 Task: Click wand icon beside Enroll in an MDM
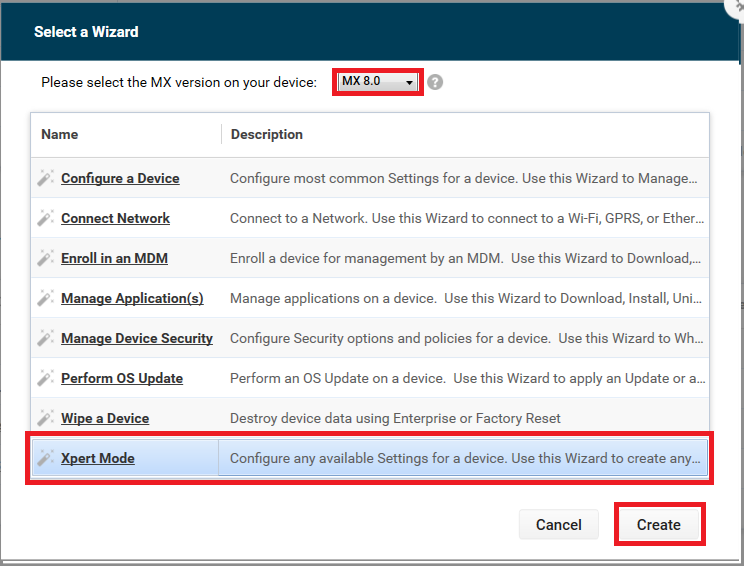click(46, 258)
